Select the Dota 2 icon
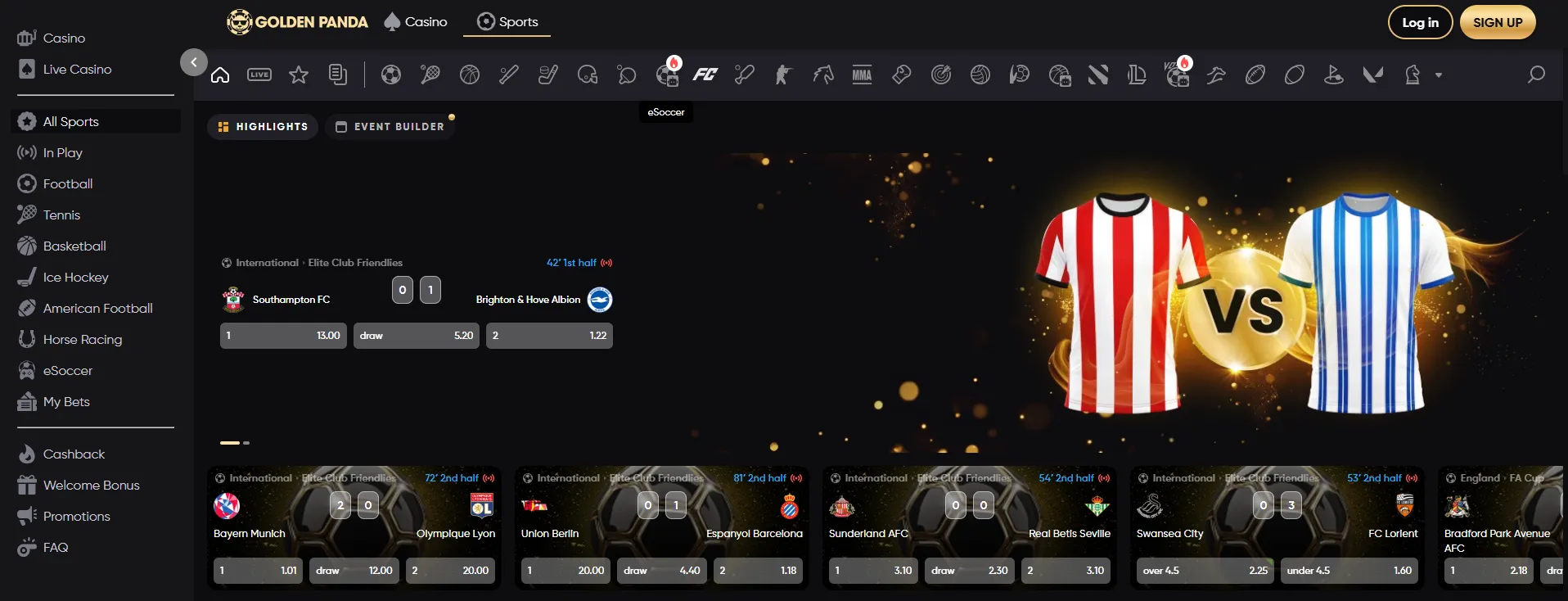This screenshot has width=1568, height=601. (x=1098, y=75)
